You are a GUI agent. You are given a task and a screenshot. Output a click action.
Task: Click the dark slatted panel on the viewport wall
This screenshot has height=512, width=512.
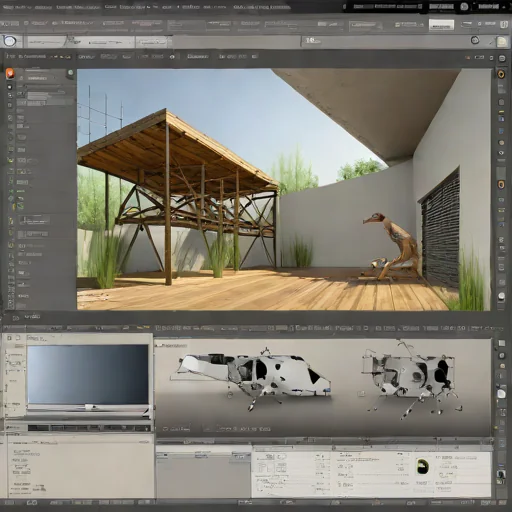coord(440,228)
